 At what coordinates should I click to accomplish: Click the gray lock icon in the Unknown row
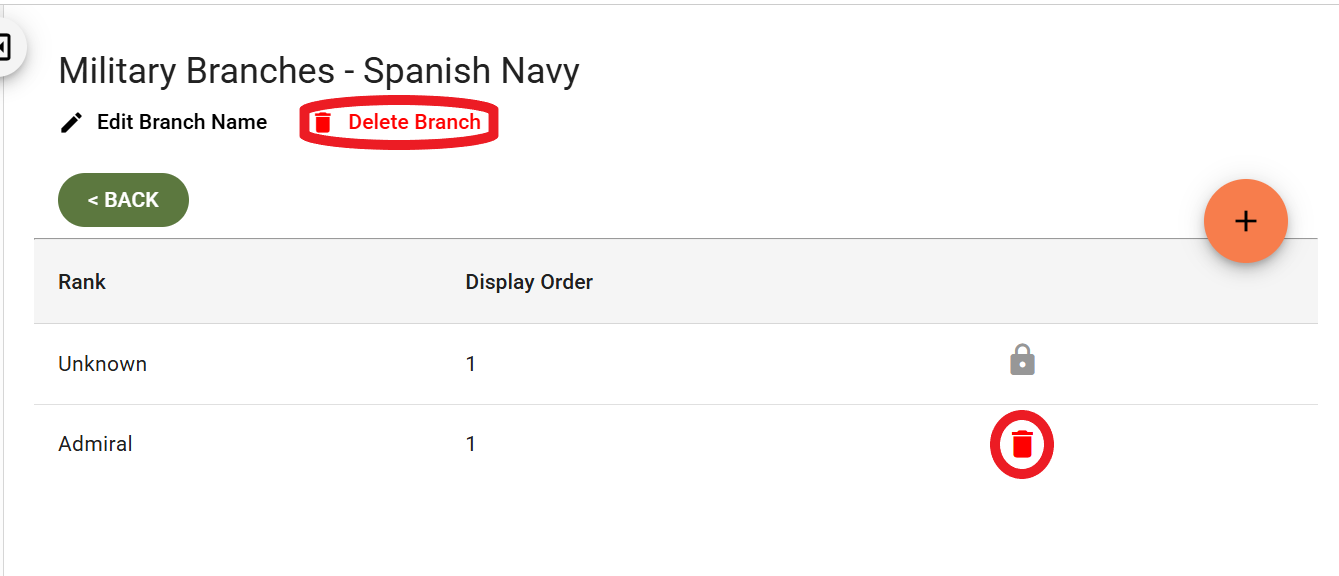(x=1022, y=360)
